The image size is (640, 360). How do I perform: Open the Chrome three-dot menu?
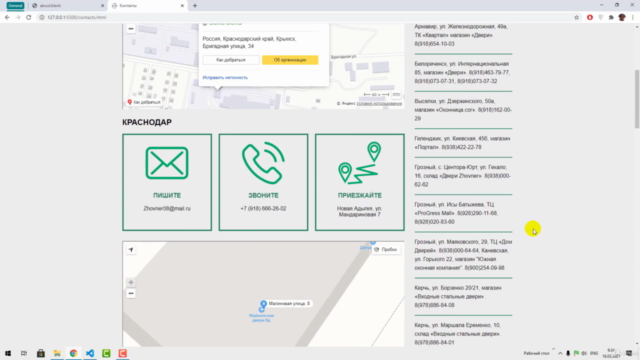pos(633,18)
